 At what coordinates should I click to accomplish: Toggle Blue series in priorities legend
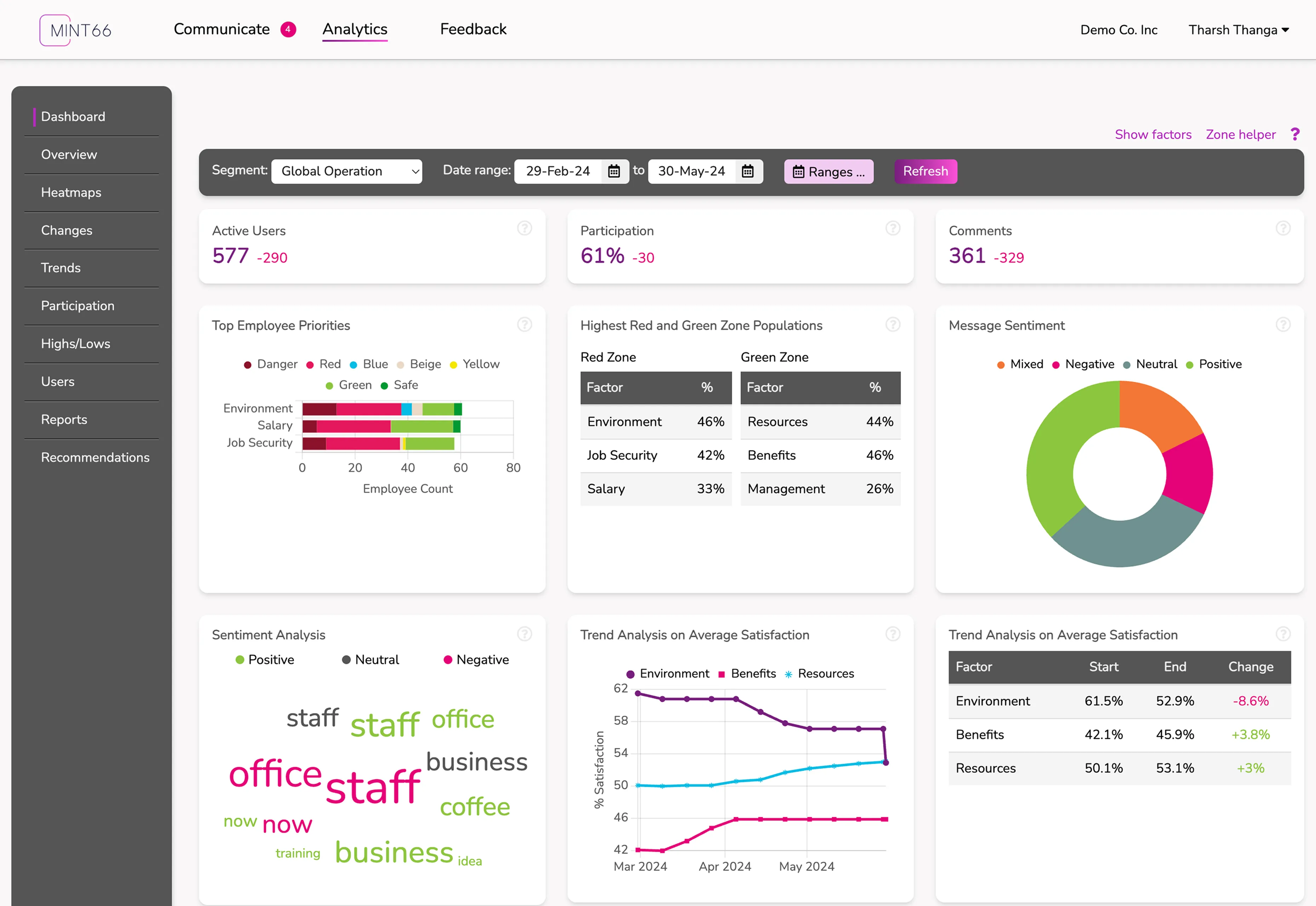369,365
